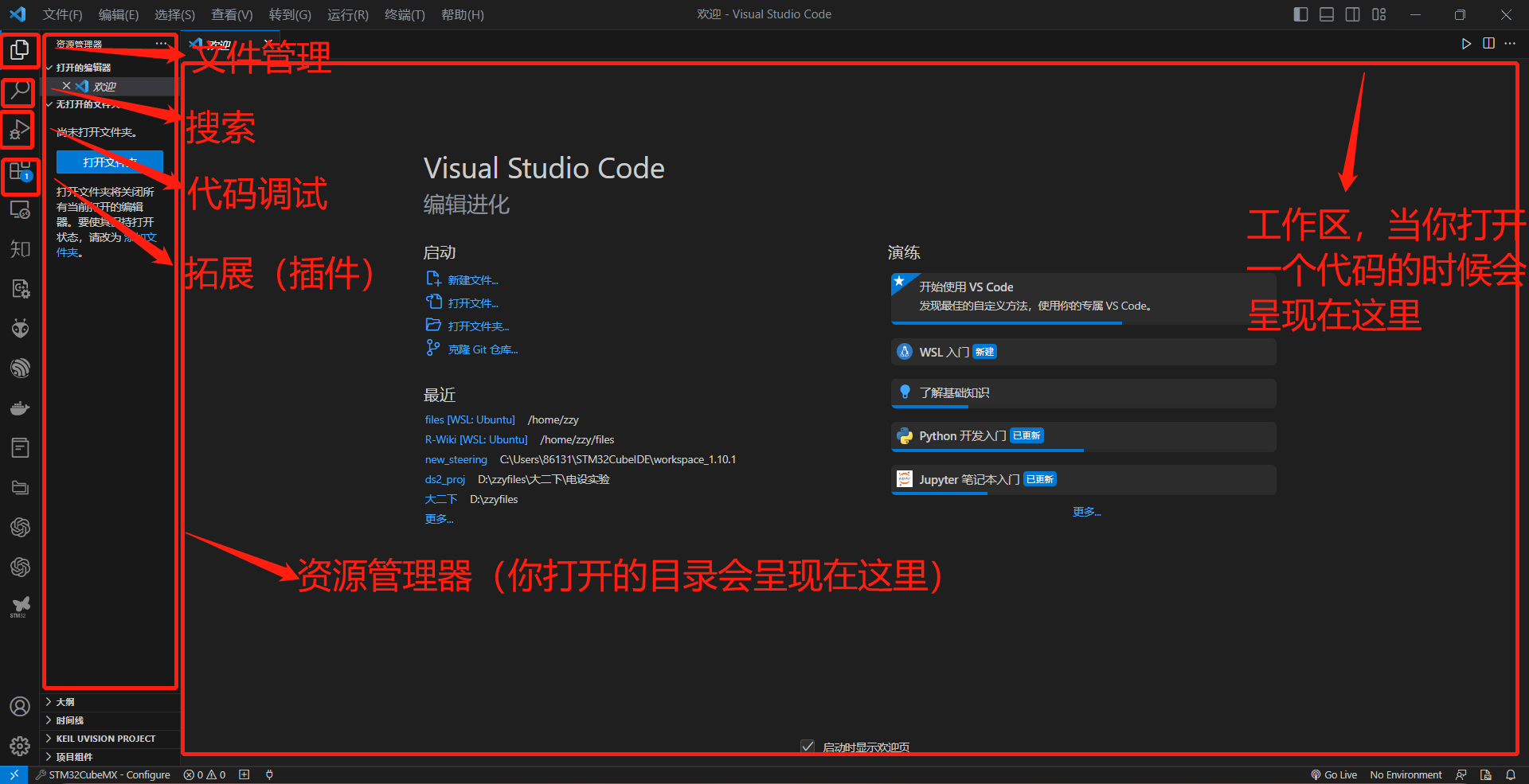Expand the 项目组件 section
Screen dimensions: 1529x784
point(111,757)
